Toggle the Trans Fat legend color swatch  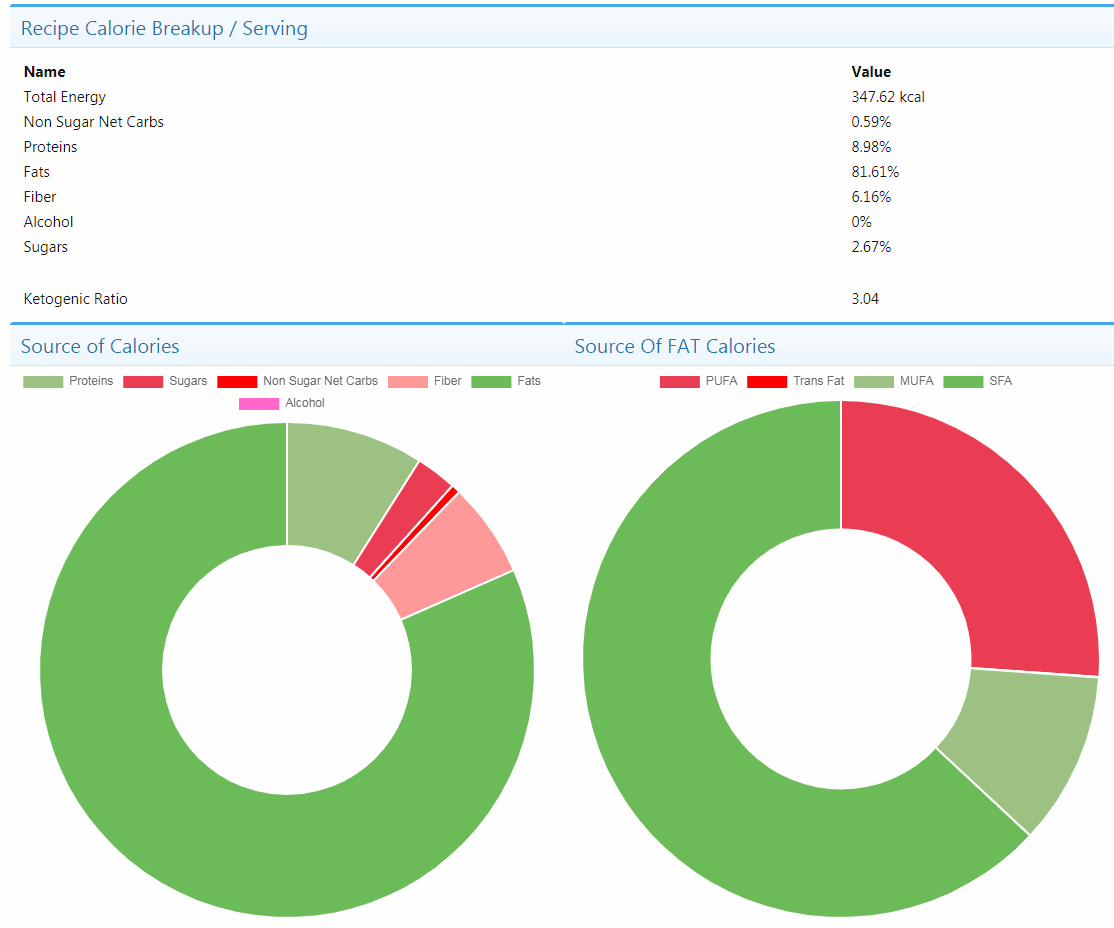click(767, 382)
